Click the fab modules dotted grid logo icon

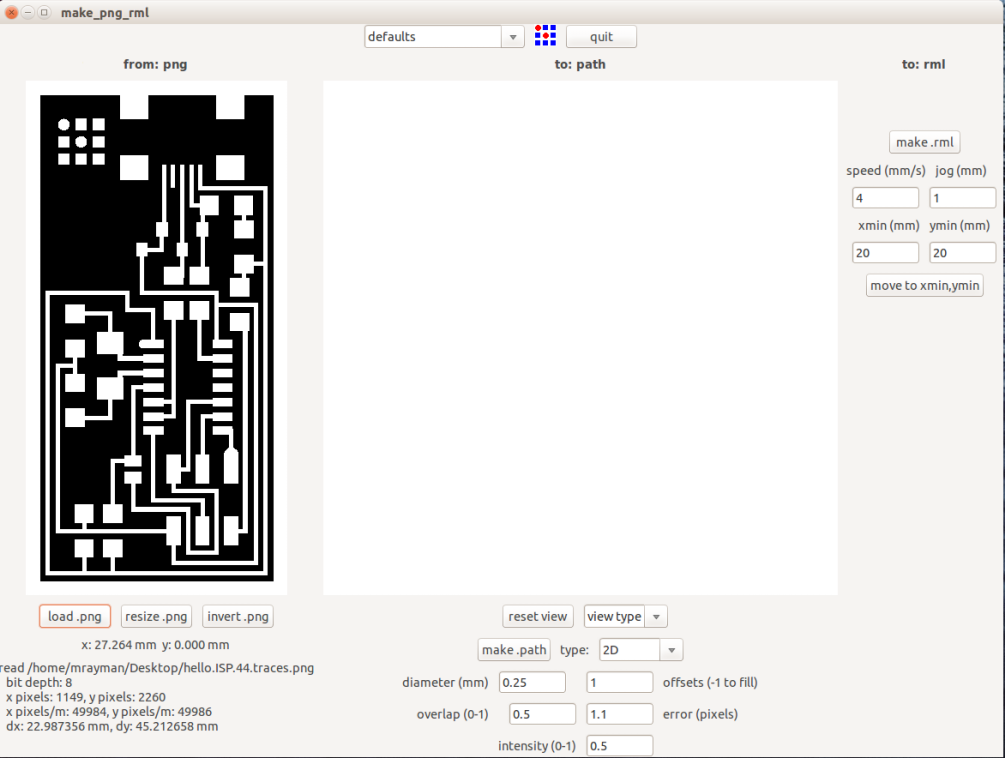[545, 36]
